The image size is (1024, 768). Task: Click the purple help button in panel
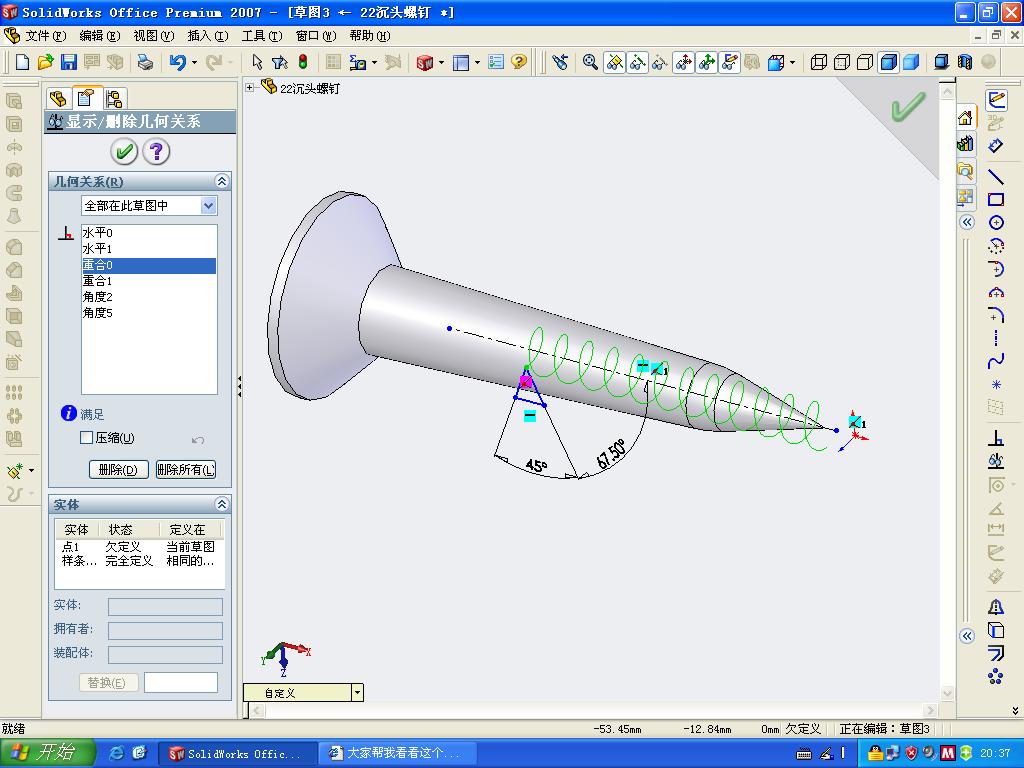coord(156,152)
